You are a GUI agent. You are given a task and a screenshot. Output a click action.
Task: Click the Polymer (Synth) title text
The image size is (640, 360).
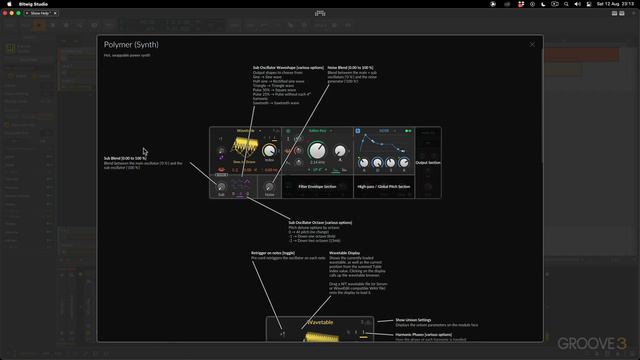coord(131,44)
